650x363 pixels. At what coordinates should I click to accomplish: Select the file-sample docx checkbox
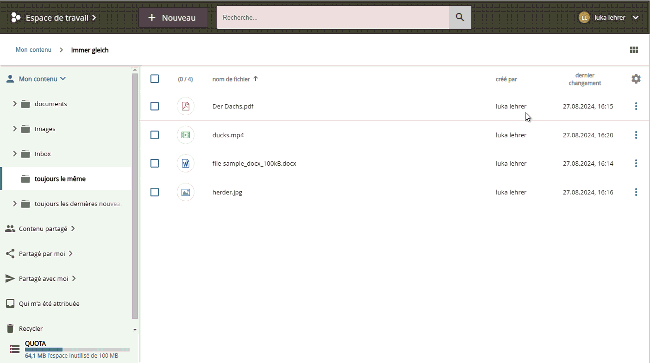click(x=155, y=163)
